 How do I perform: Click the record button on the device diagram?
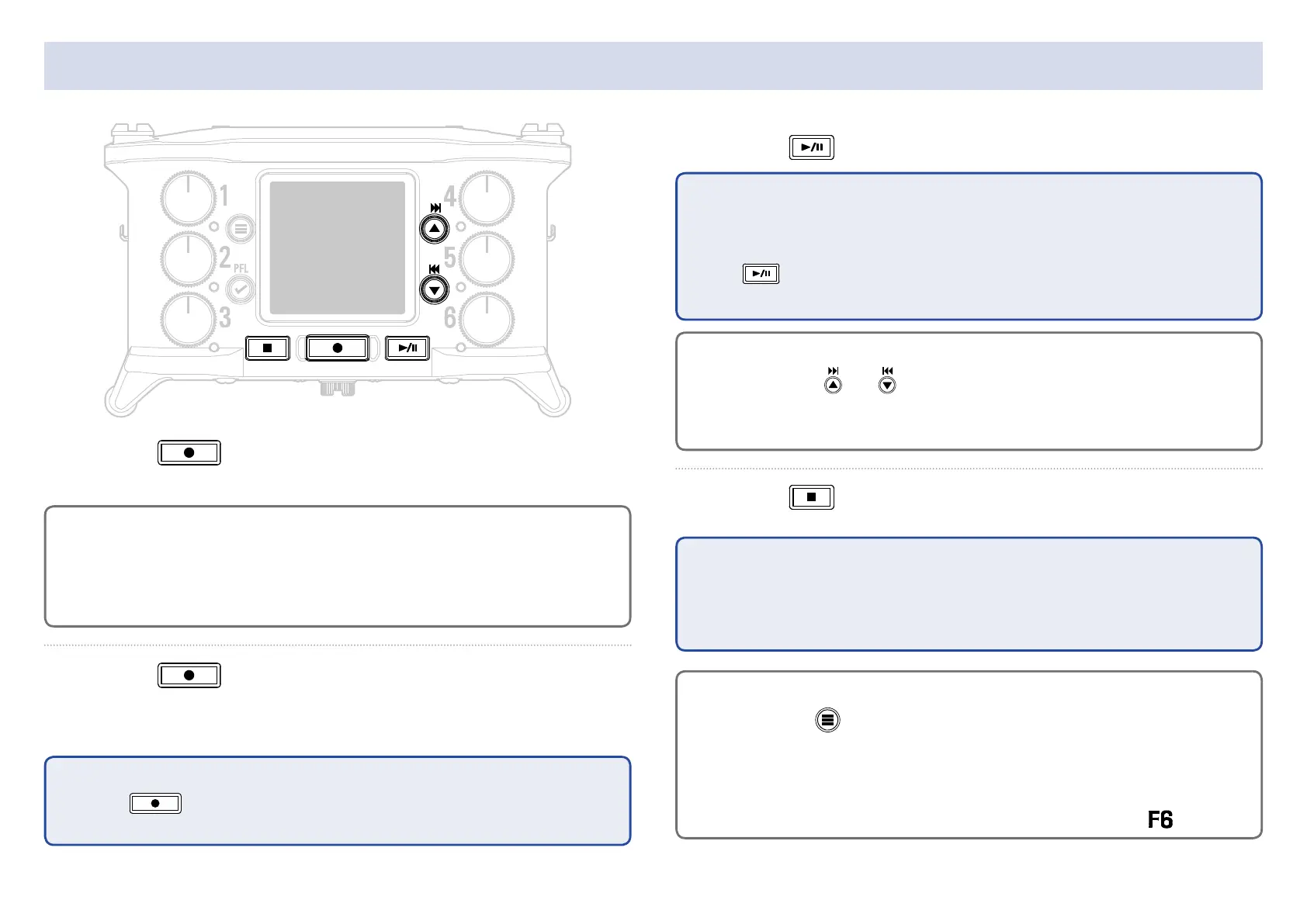pyautogui.click(x=338, y=348)
